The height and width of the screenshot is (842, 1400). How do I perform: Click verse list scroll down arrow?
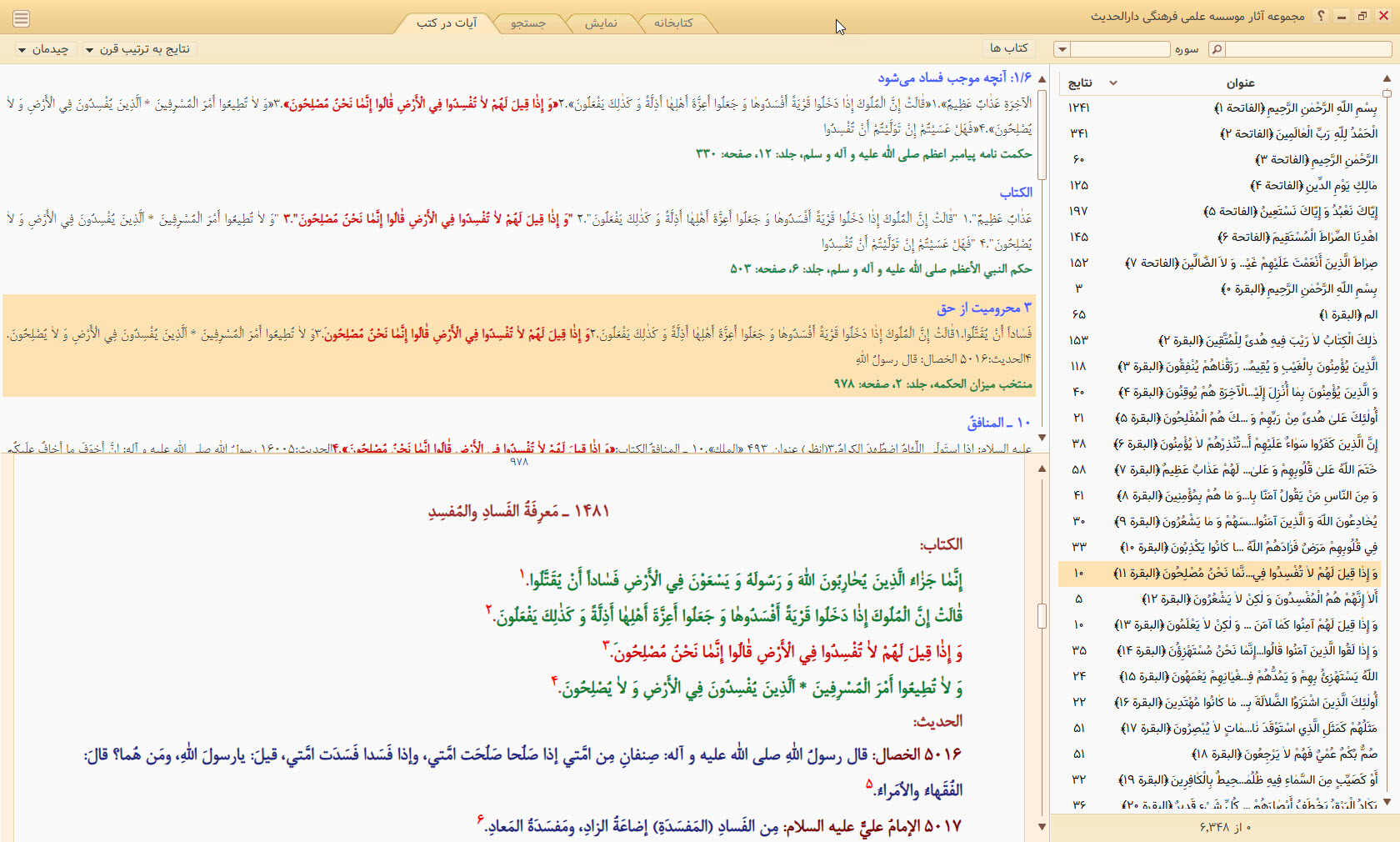(x=1387, y=802)
